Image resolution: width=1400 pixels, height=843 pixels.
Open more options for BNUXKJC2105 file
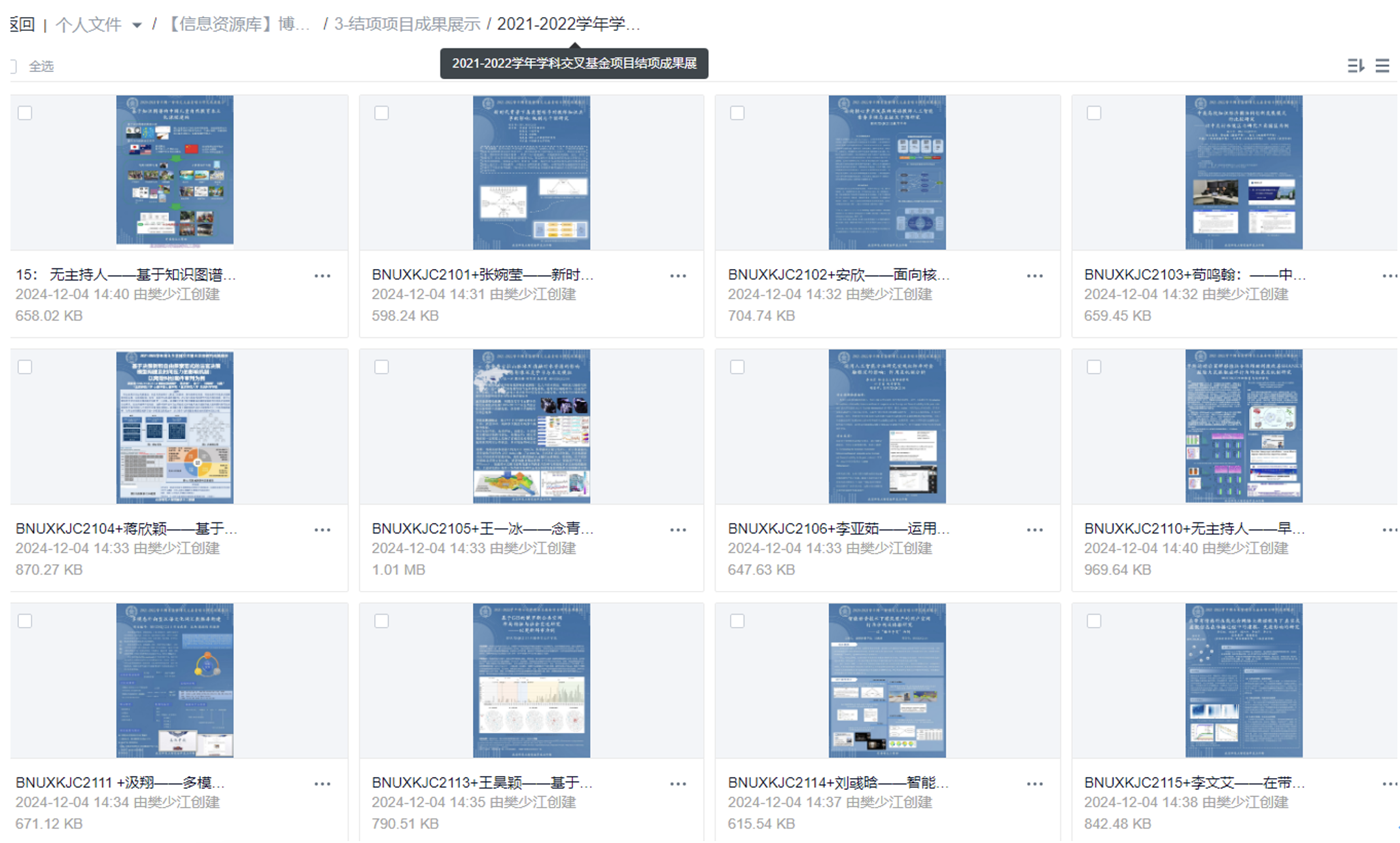click(678, 530)
